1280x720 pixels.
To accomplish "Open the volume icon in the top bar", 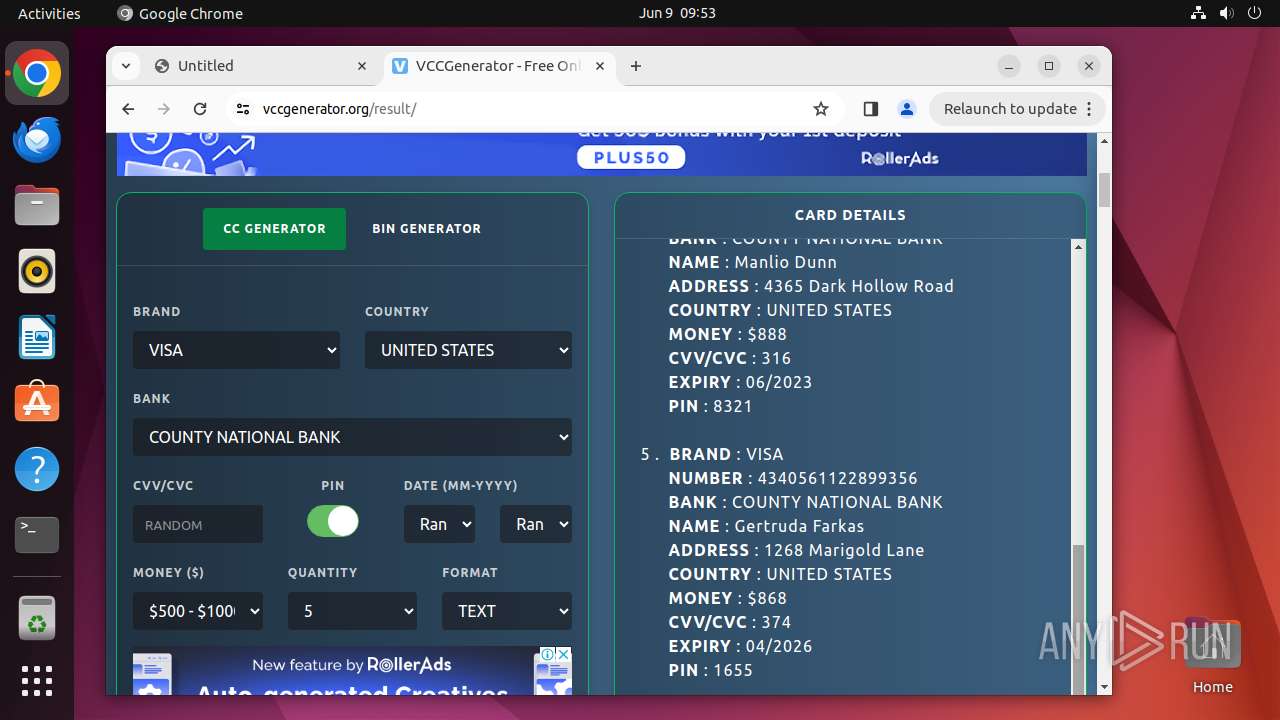I will tap(1227, 13).
